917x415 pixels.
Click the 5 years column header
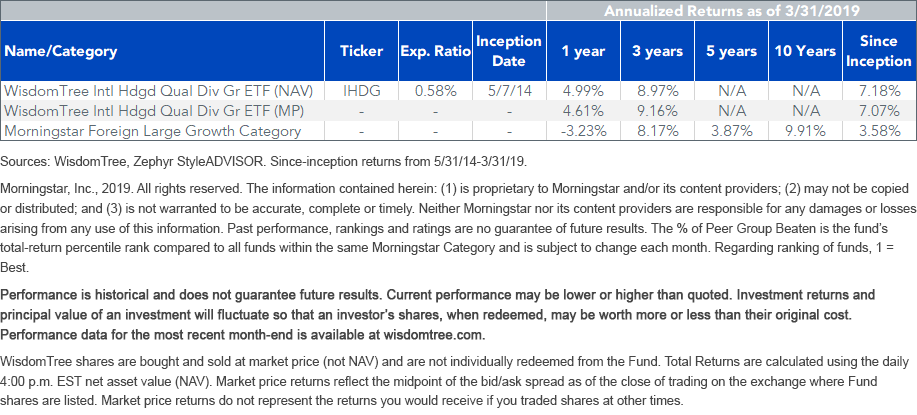(x=731, y=51)
